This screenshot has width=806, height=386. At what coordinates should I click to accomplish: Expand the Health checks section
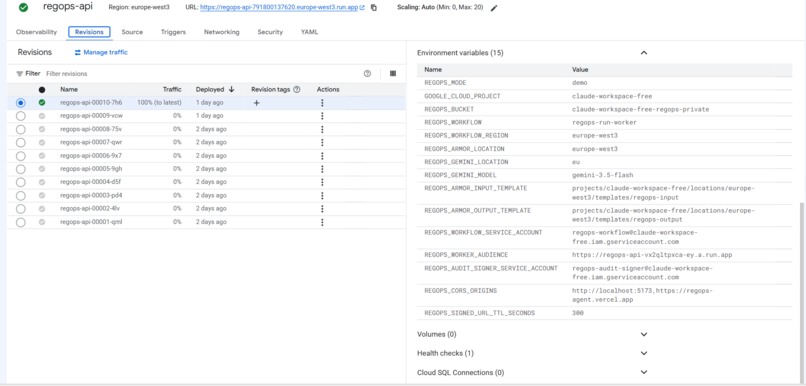click(644, 353)
